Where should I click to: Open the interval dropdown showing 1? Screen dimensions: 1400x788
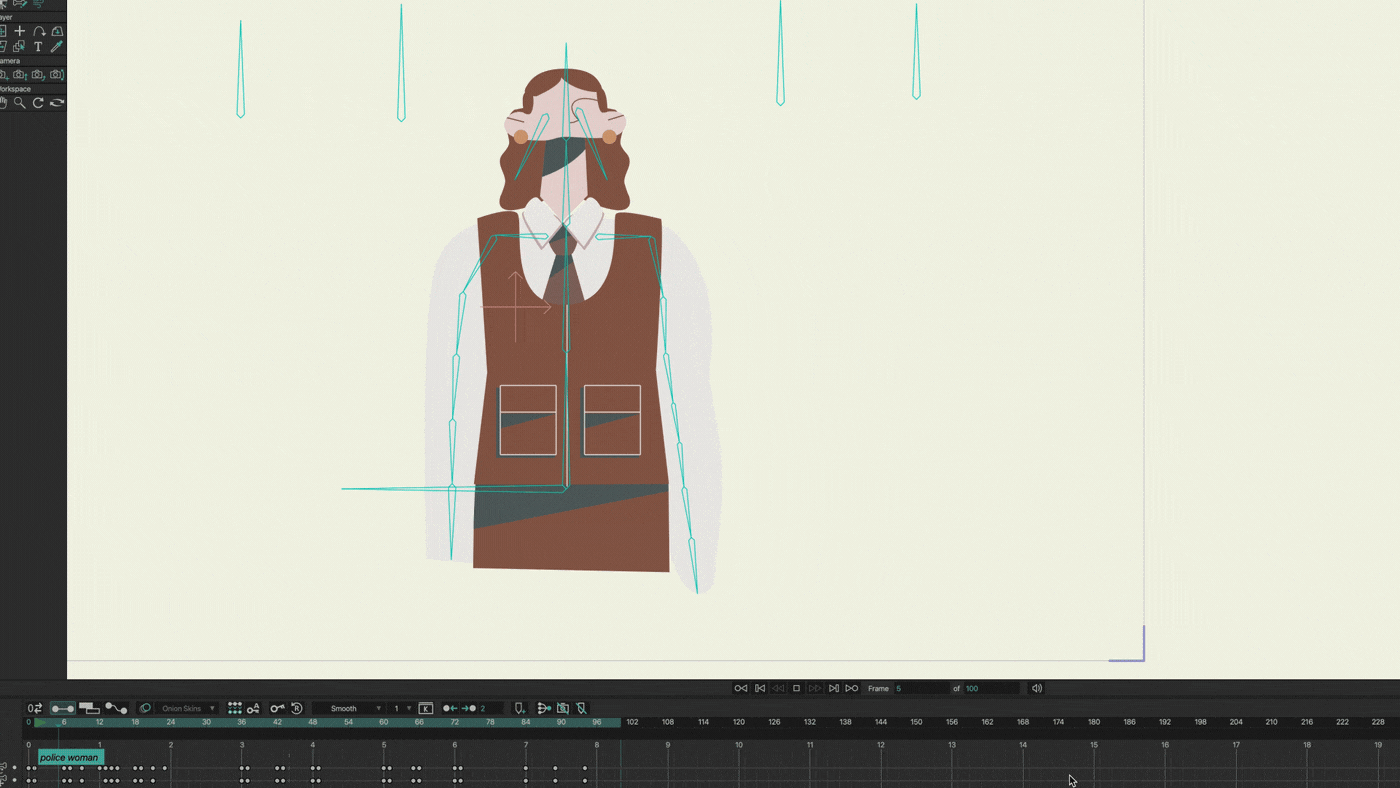pos(402,708)
